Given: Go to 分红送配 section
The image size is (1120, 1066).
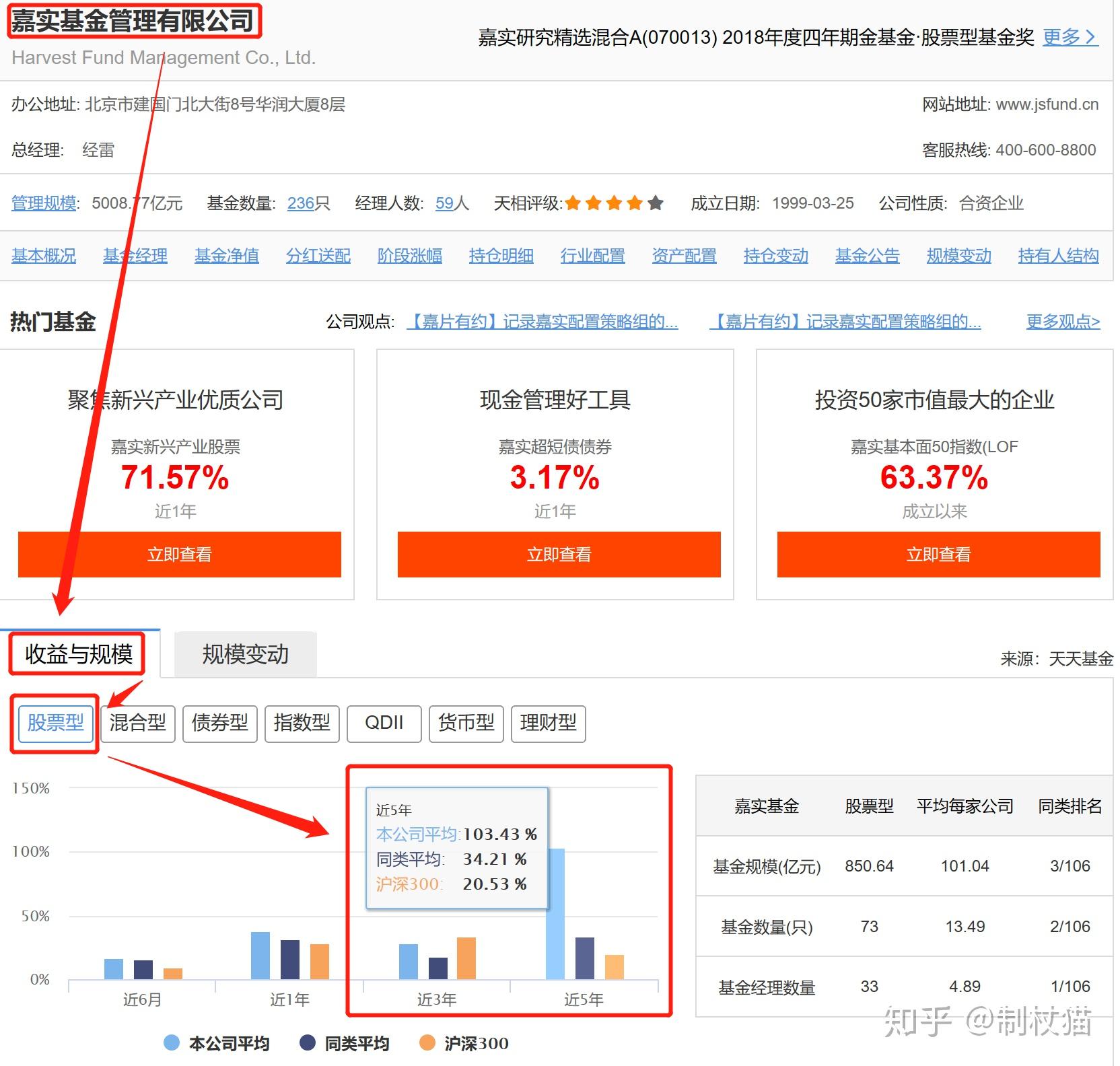Looking at the screenshot, I should [318, 256].
